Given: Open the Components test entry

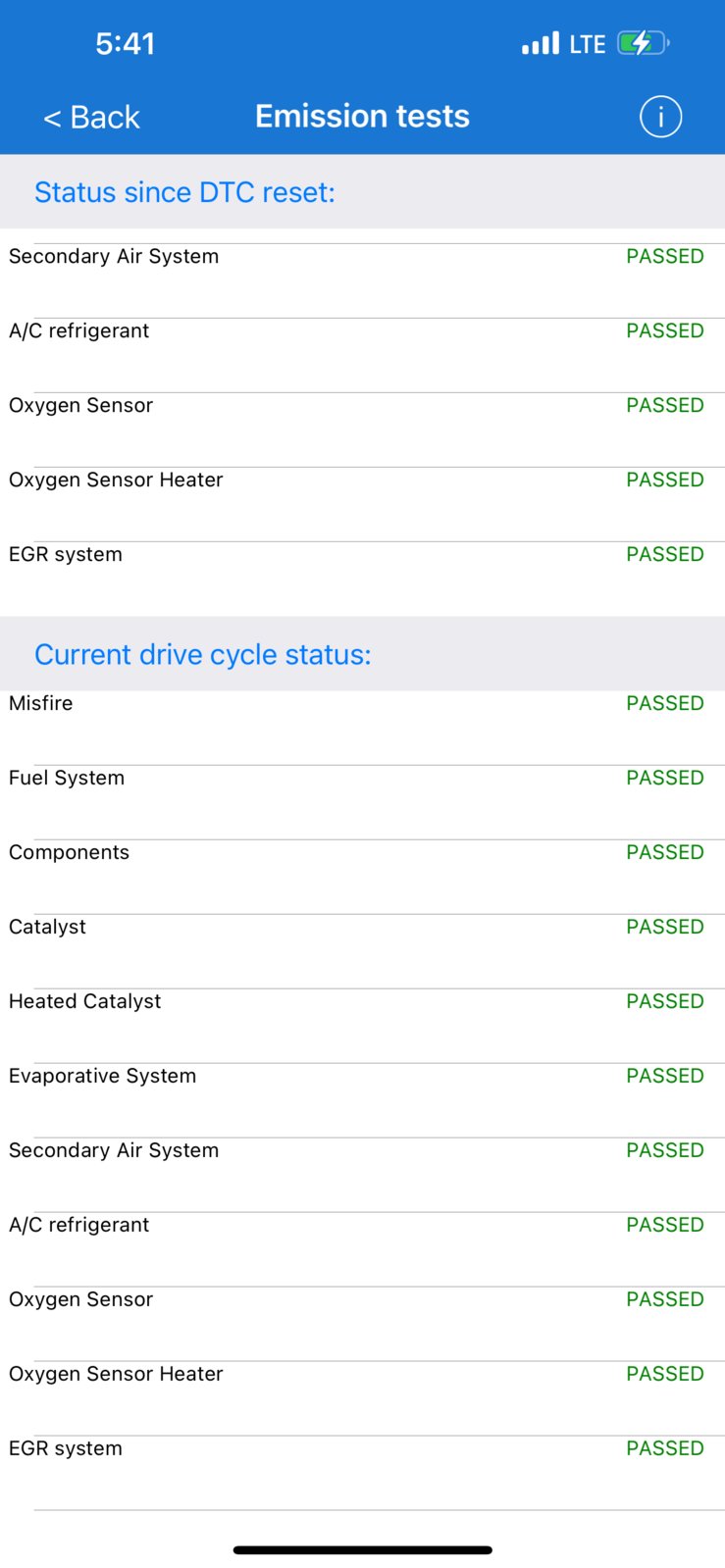Looking at the screenshot, I should (x=362, y=877).
